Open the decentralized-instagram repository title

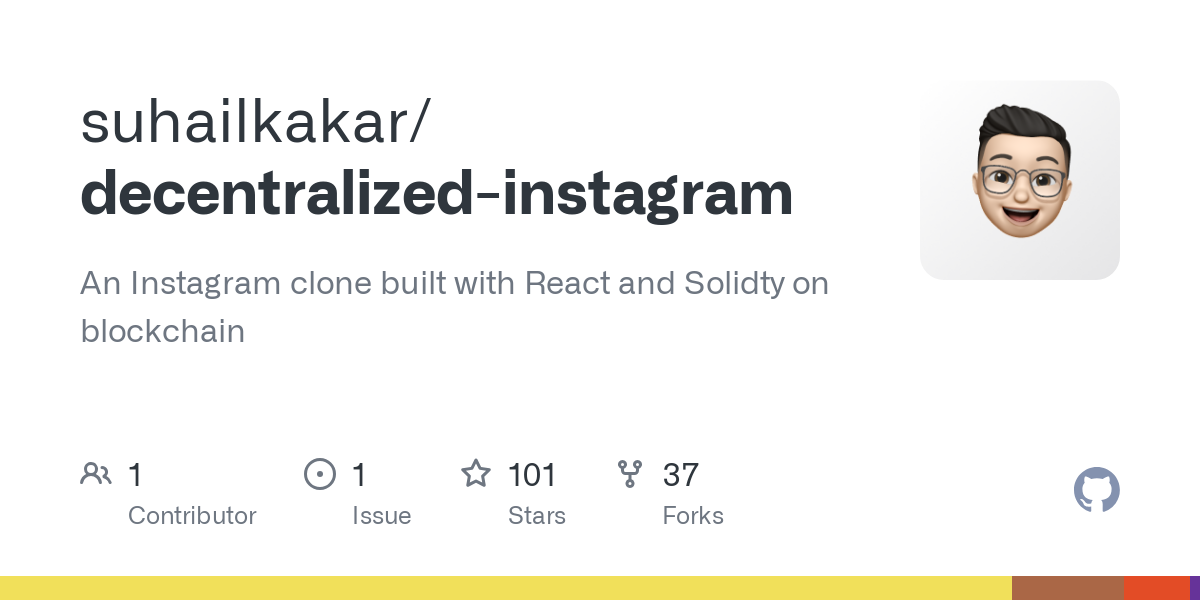tap(436, 194)
